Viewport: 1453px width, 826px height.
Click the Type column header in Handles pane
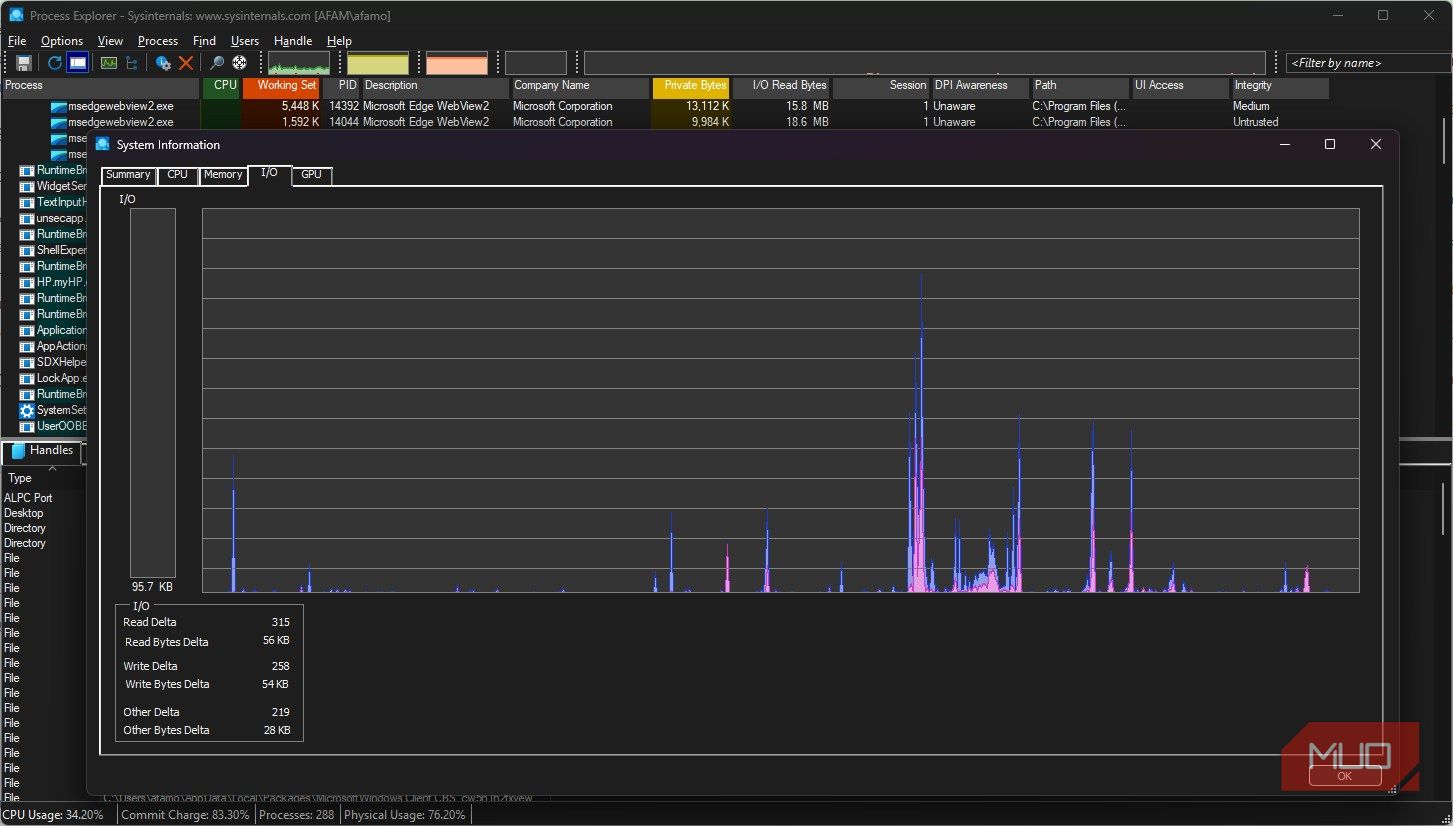(20, 478)
